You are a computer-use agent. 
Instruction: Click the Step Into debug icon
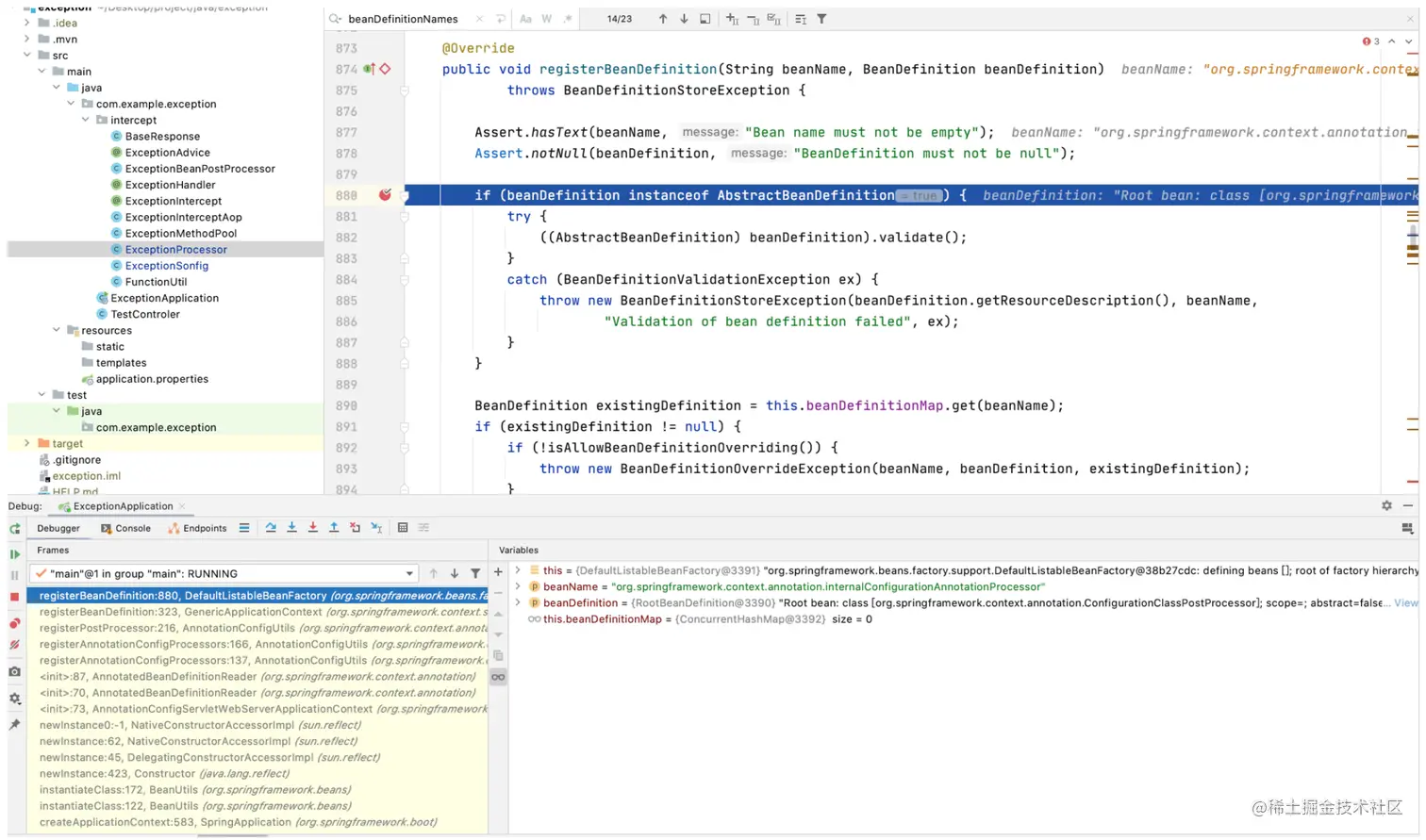(x=291, y=528)
